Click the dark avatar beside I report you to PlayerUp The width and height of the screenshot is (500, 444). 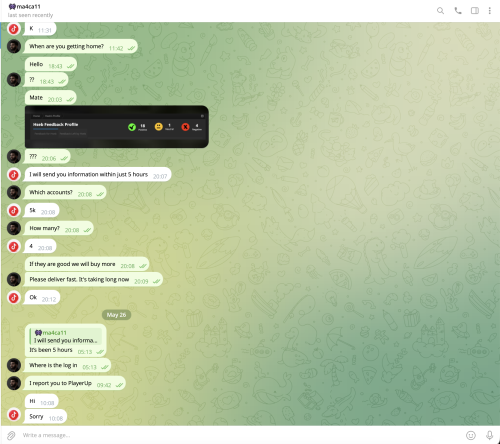(x=14, y=383)
